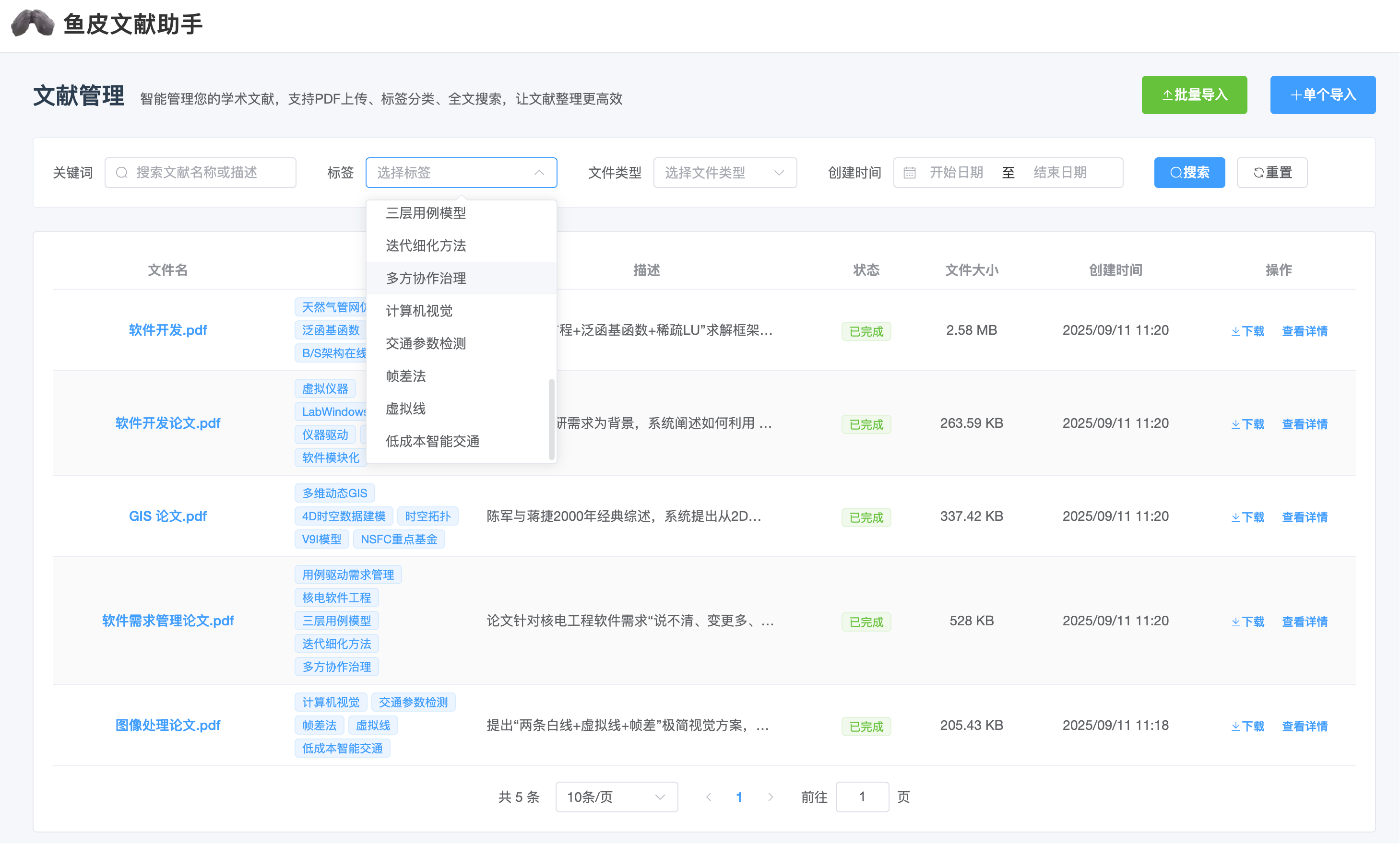Screen dimensions: 1400x844
Task: Click the 开始日期 input field
Action: coord(956,173)
